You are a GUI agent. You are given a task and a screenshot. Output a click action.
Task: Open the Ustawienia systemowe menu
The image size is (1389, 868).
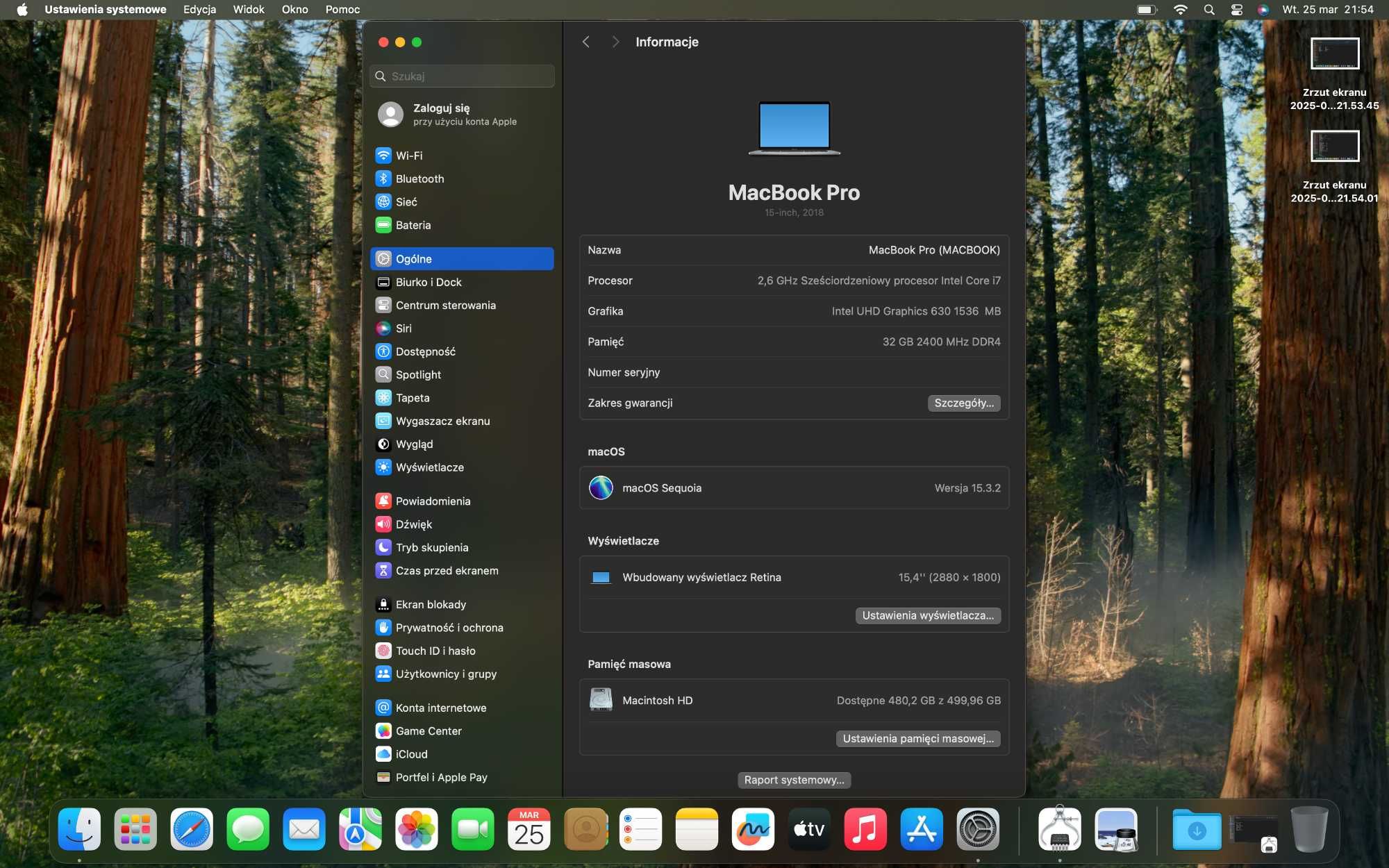click(106, 9)
